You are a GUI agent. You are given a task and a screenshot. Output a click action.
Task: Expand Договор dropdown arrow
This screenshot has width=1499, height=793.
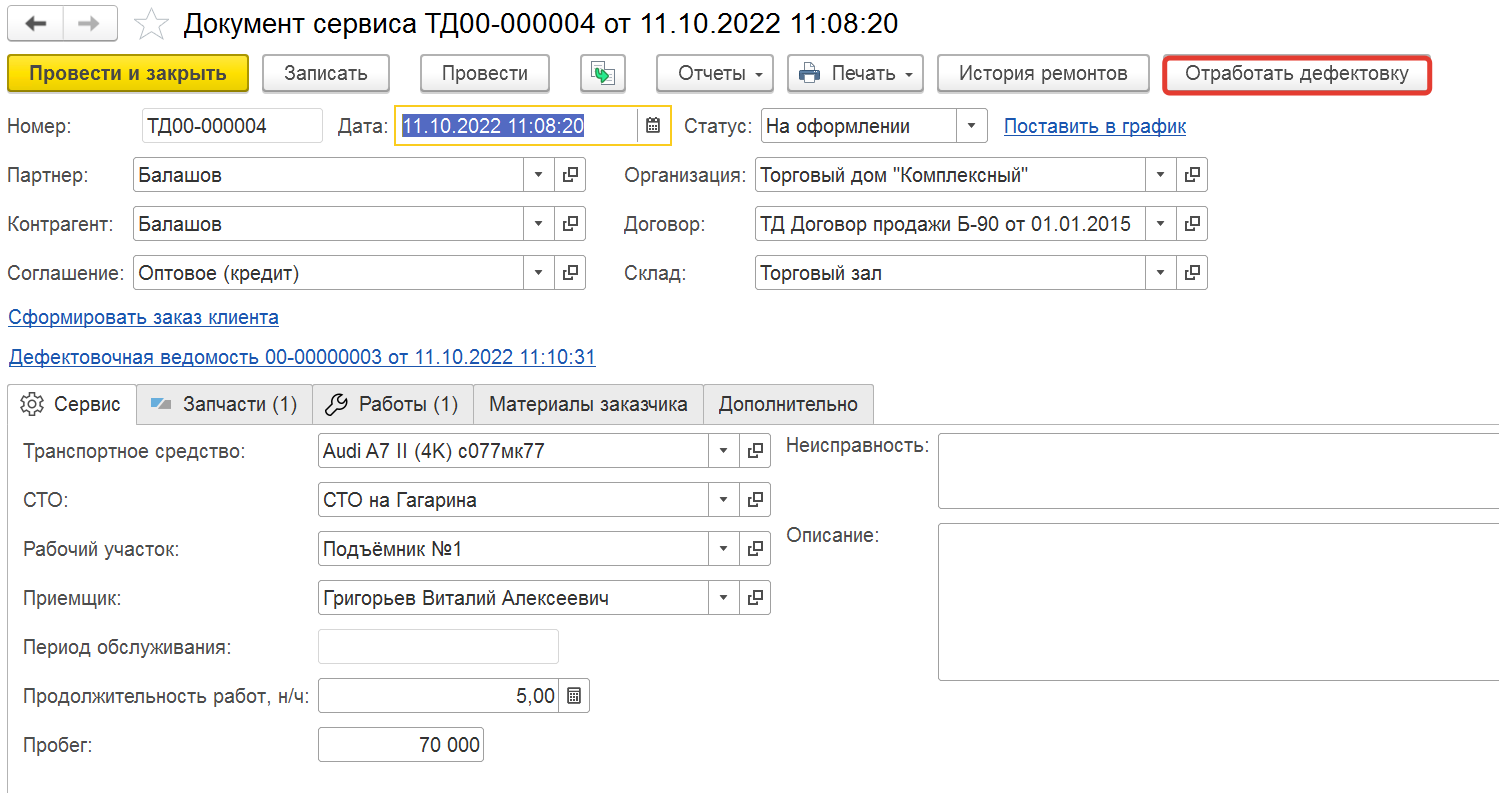(1161, 224)
